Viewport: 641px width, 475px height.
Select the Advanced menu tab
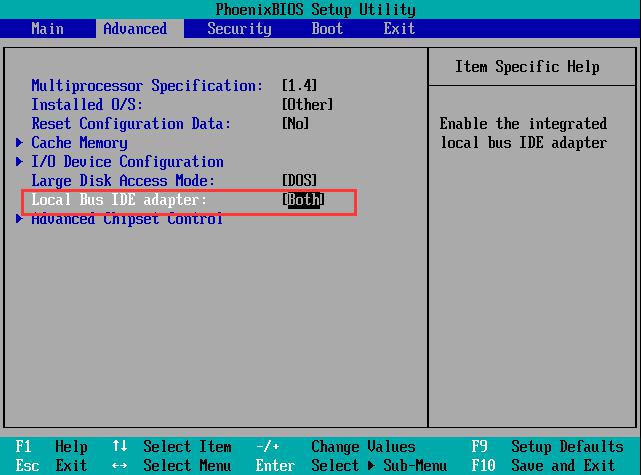coord(135,29)
